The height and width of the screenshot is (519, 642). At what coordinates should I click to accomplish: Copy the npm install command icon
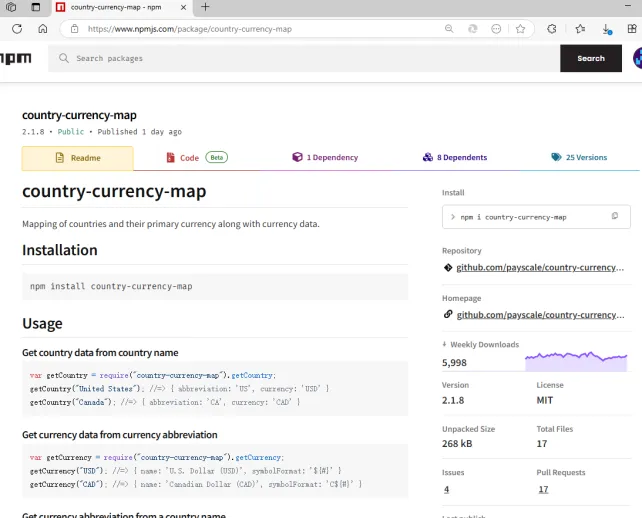point(615,216)
